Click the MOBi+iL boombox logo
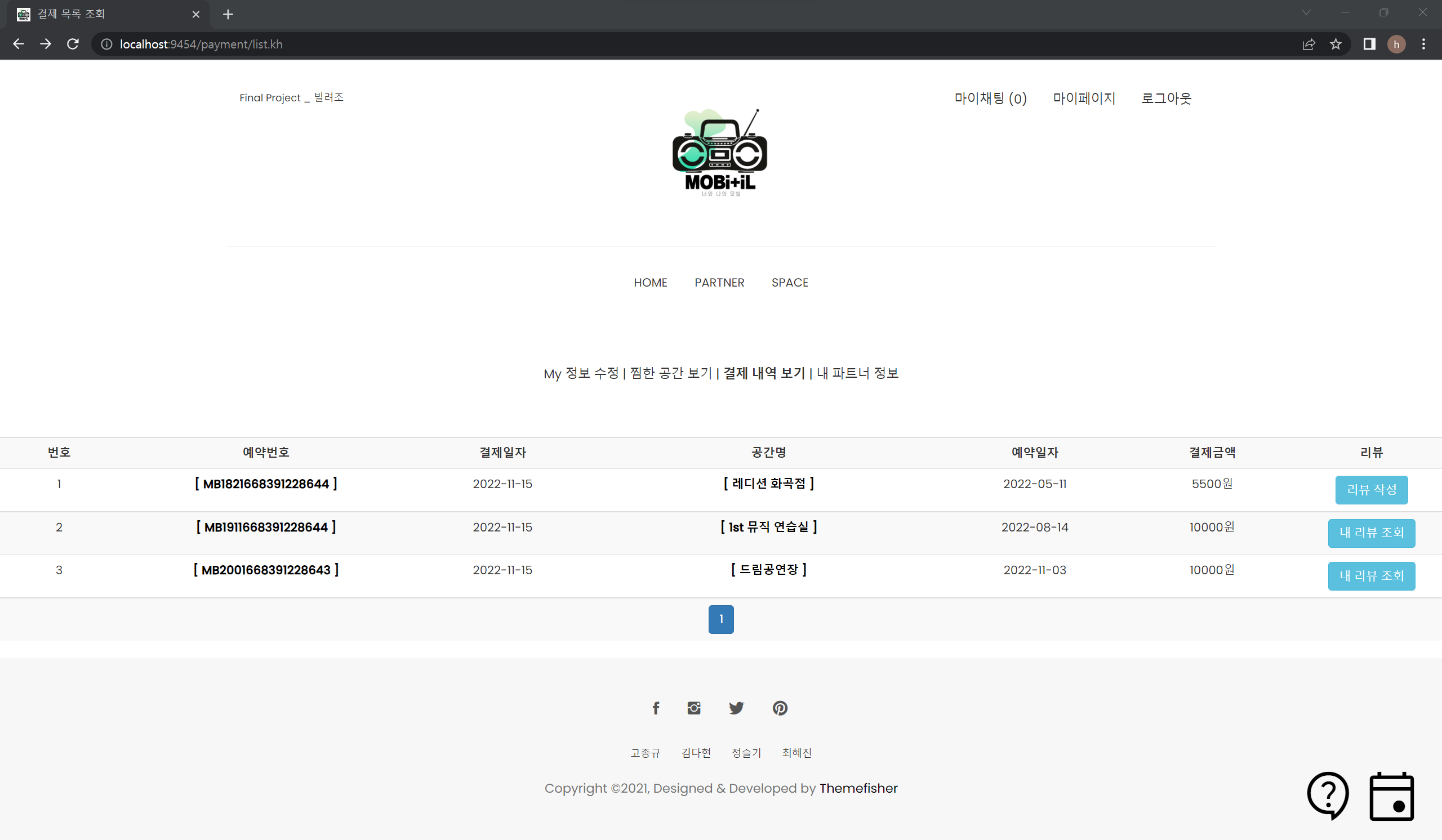 click(720, 153)
